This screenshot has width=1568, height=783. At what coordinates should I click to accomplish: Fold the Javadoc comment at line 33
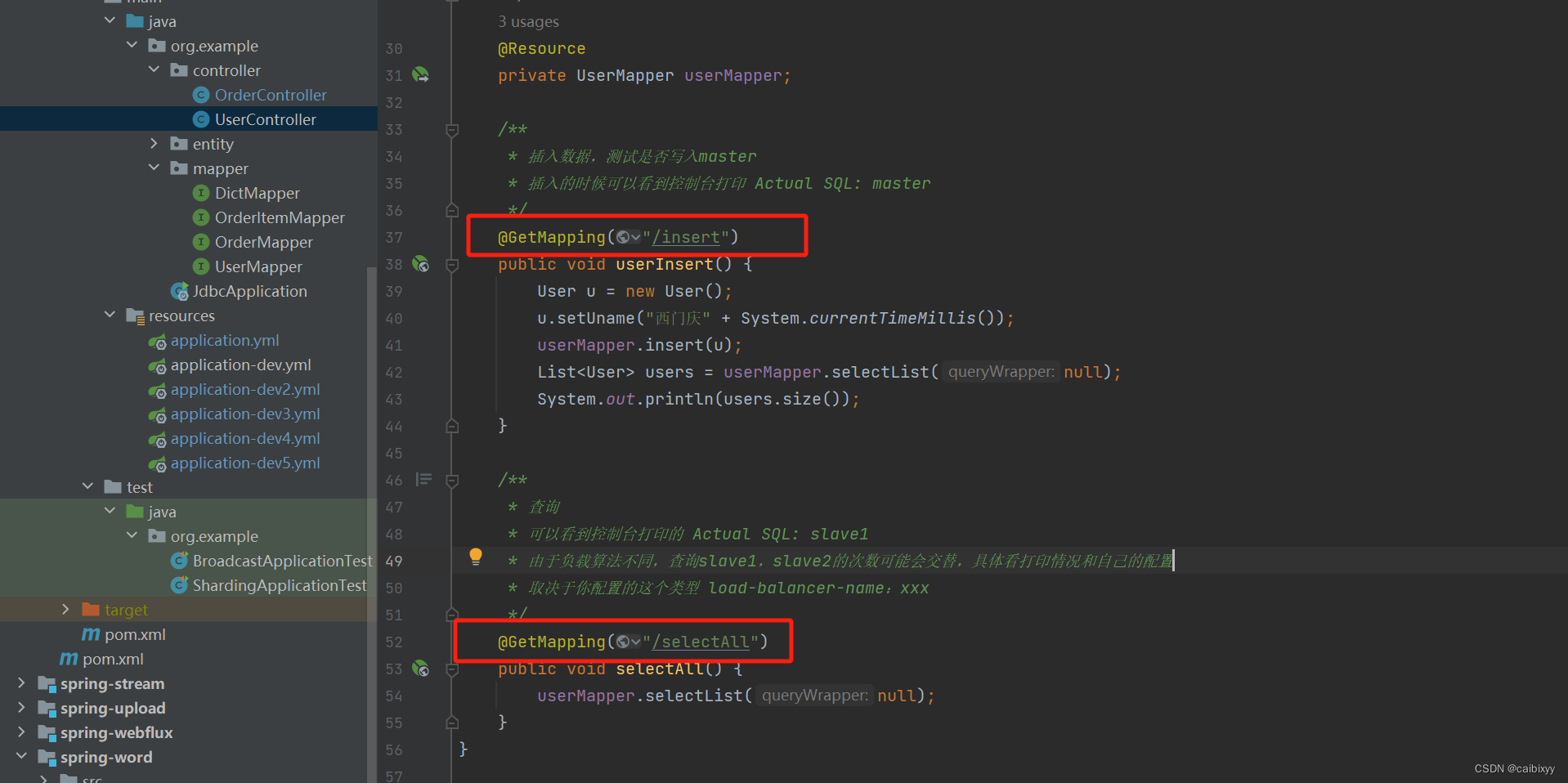452,129
